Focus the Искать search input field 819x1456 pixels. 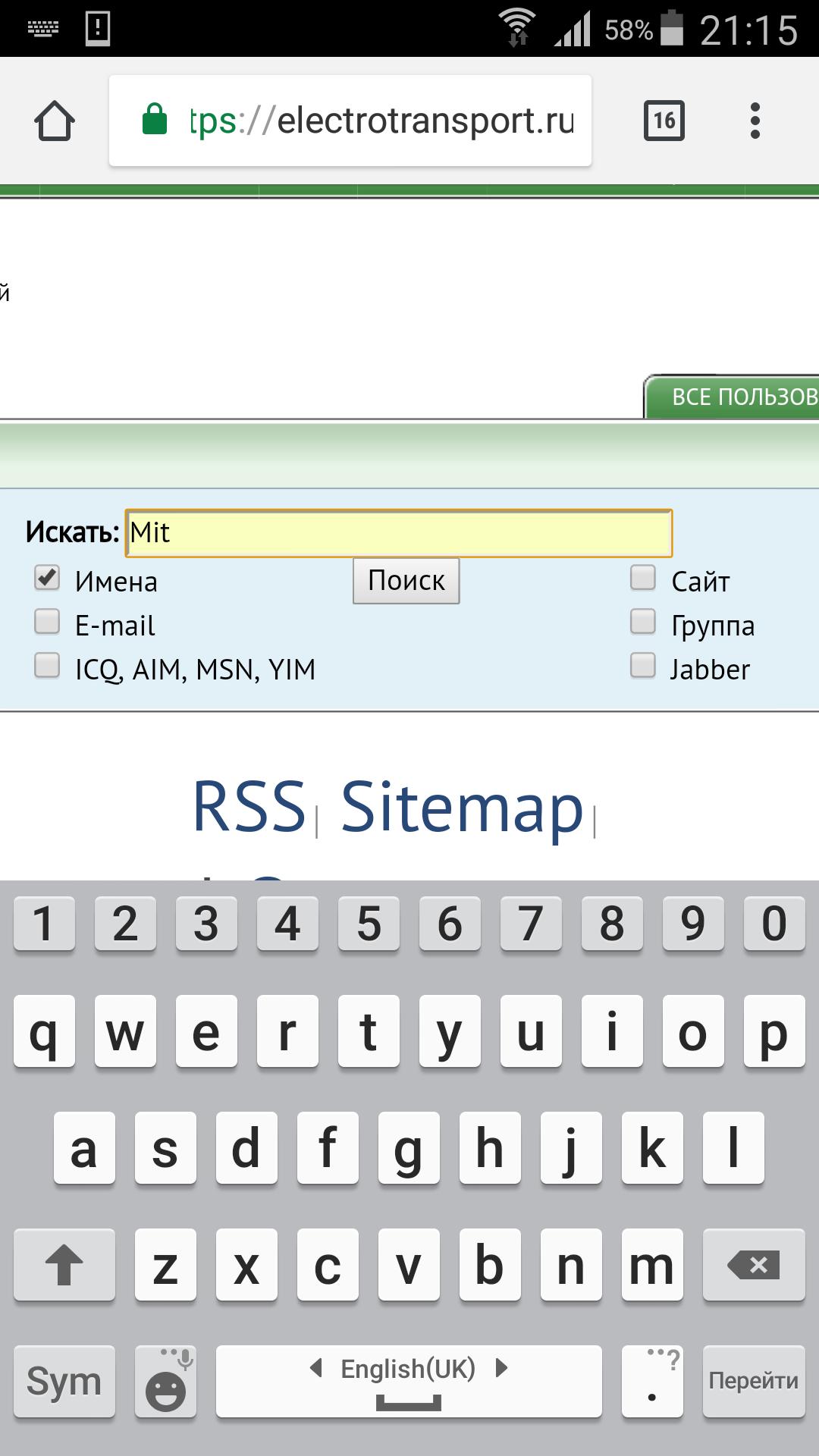click(x=399, y=533)
